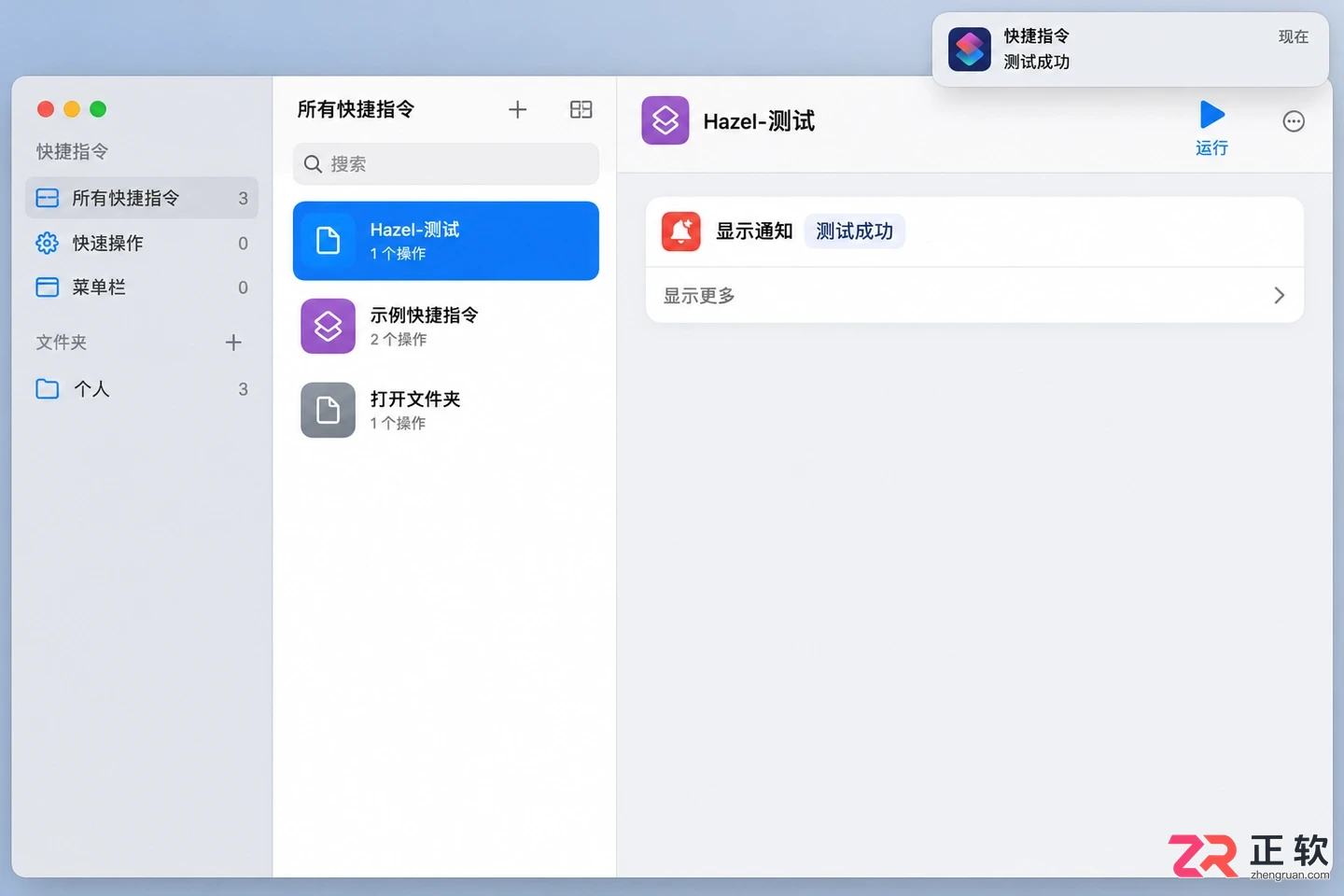Switch to grid view layout icon

pyautogui.click(x=581, y=109)
